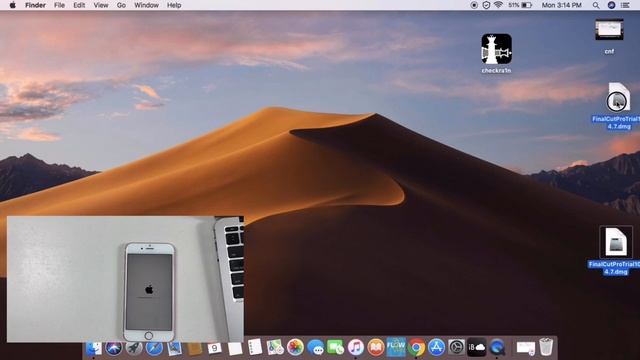Select the cnf screenshot file on the desktop
This screenshot has height=360, width=640.
click(x=609, y=29)
